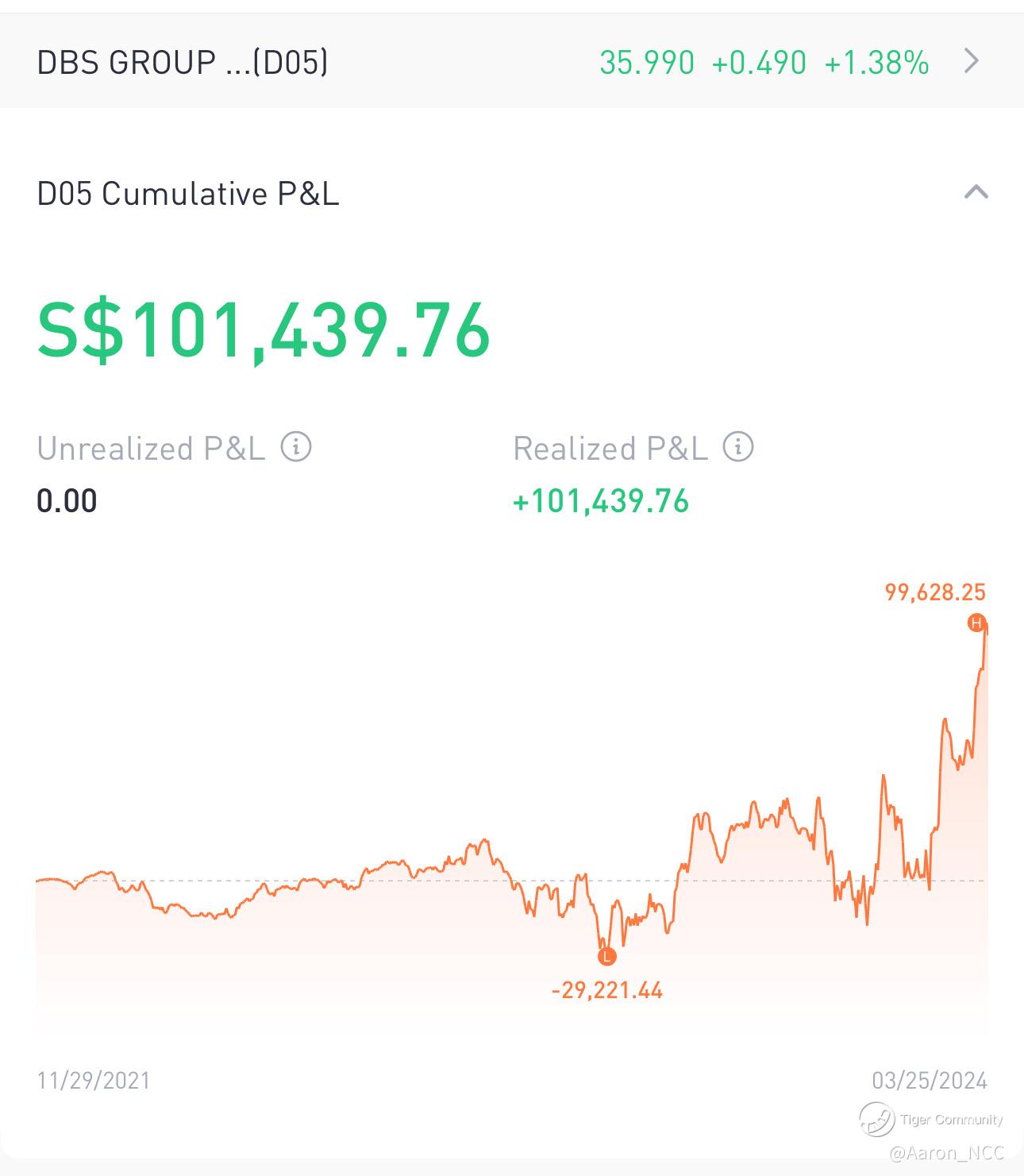Collapse the D05 Cumulative P&L section
Viewport: 1024px width, 1176px height.
tap(976, 192)
